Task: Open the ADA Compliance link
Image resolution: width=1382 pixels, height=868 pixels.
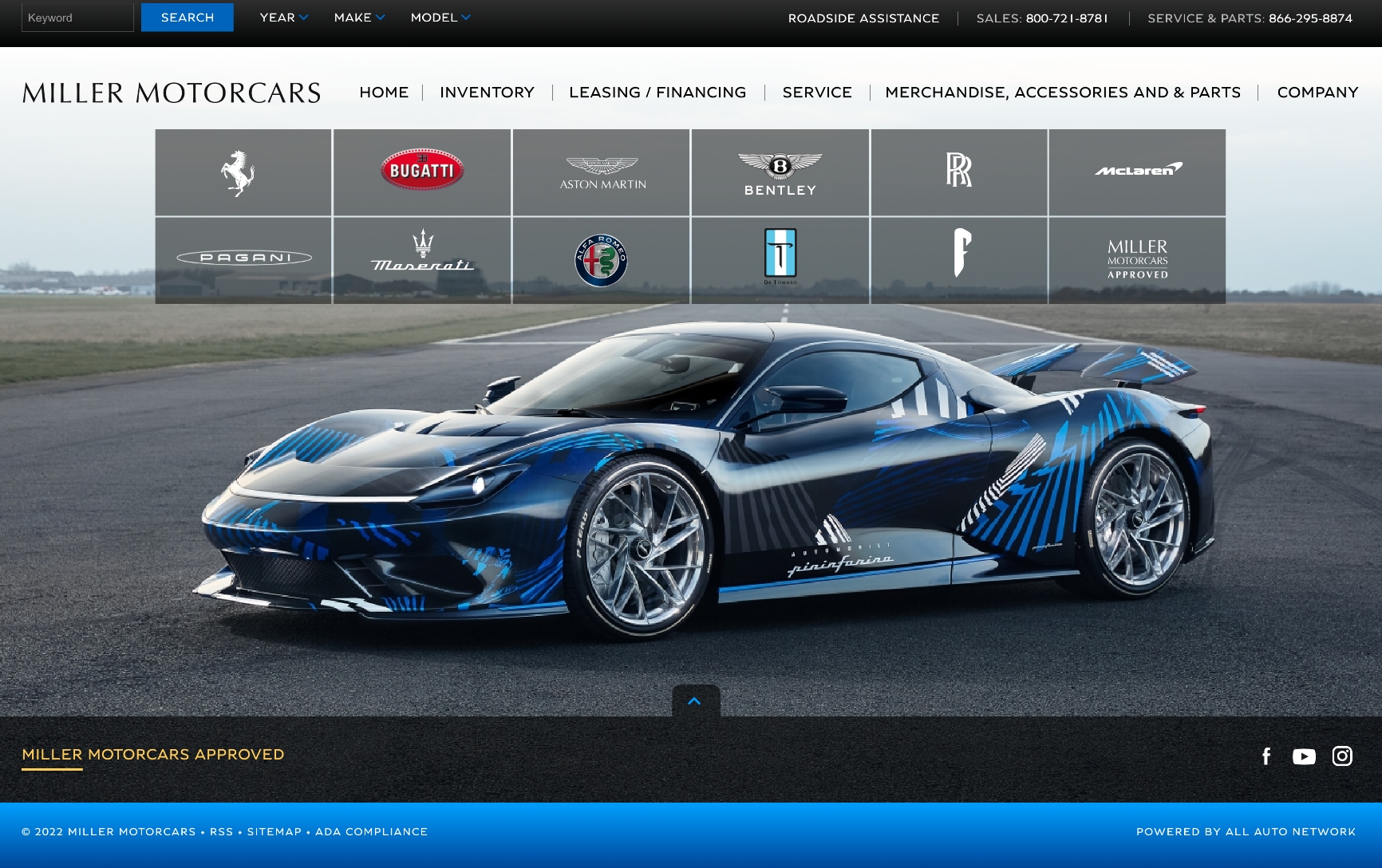Action: tap(371, 832)
